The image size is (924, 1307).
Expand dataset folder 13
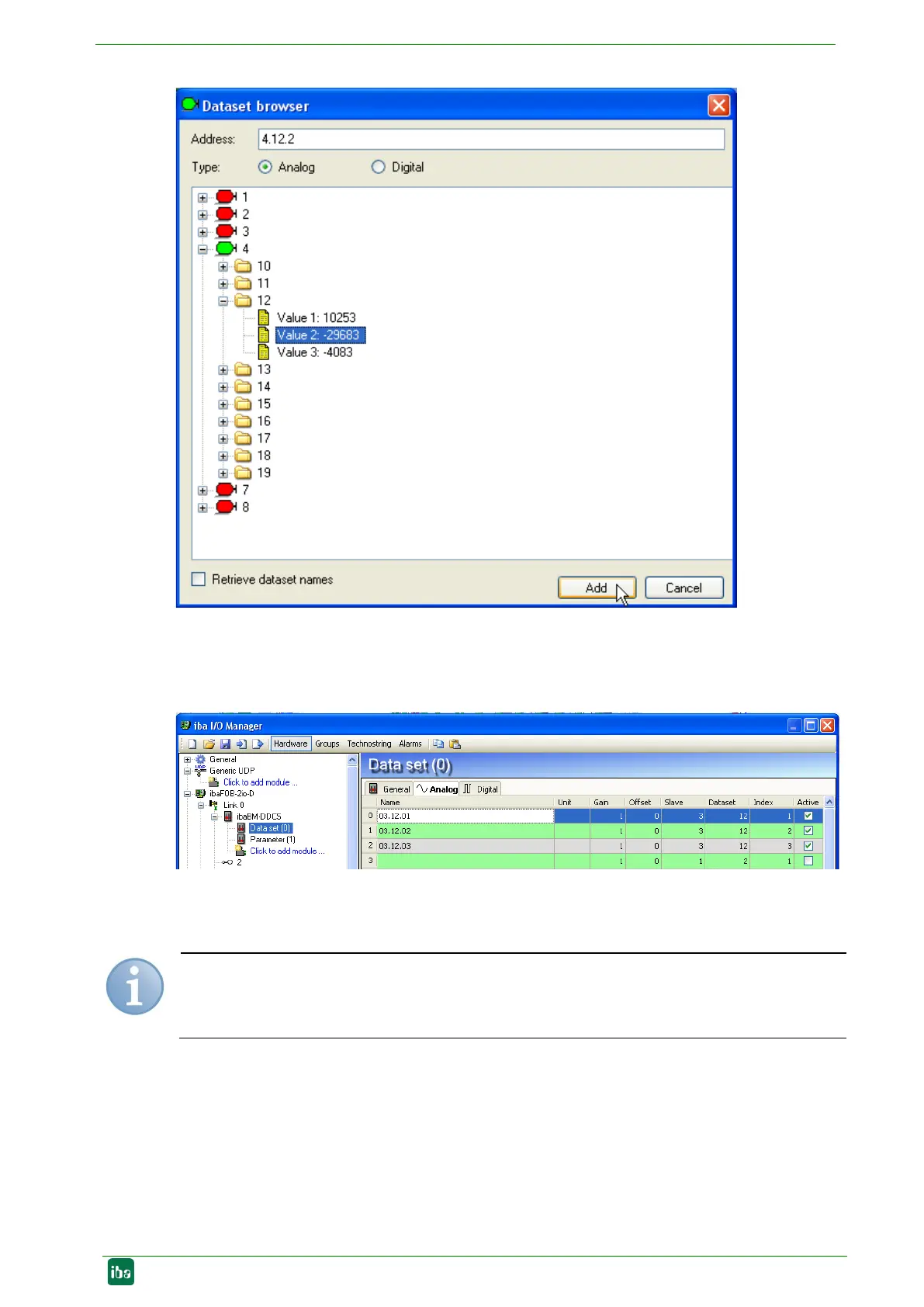[223, 370]
